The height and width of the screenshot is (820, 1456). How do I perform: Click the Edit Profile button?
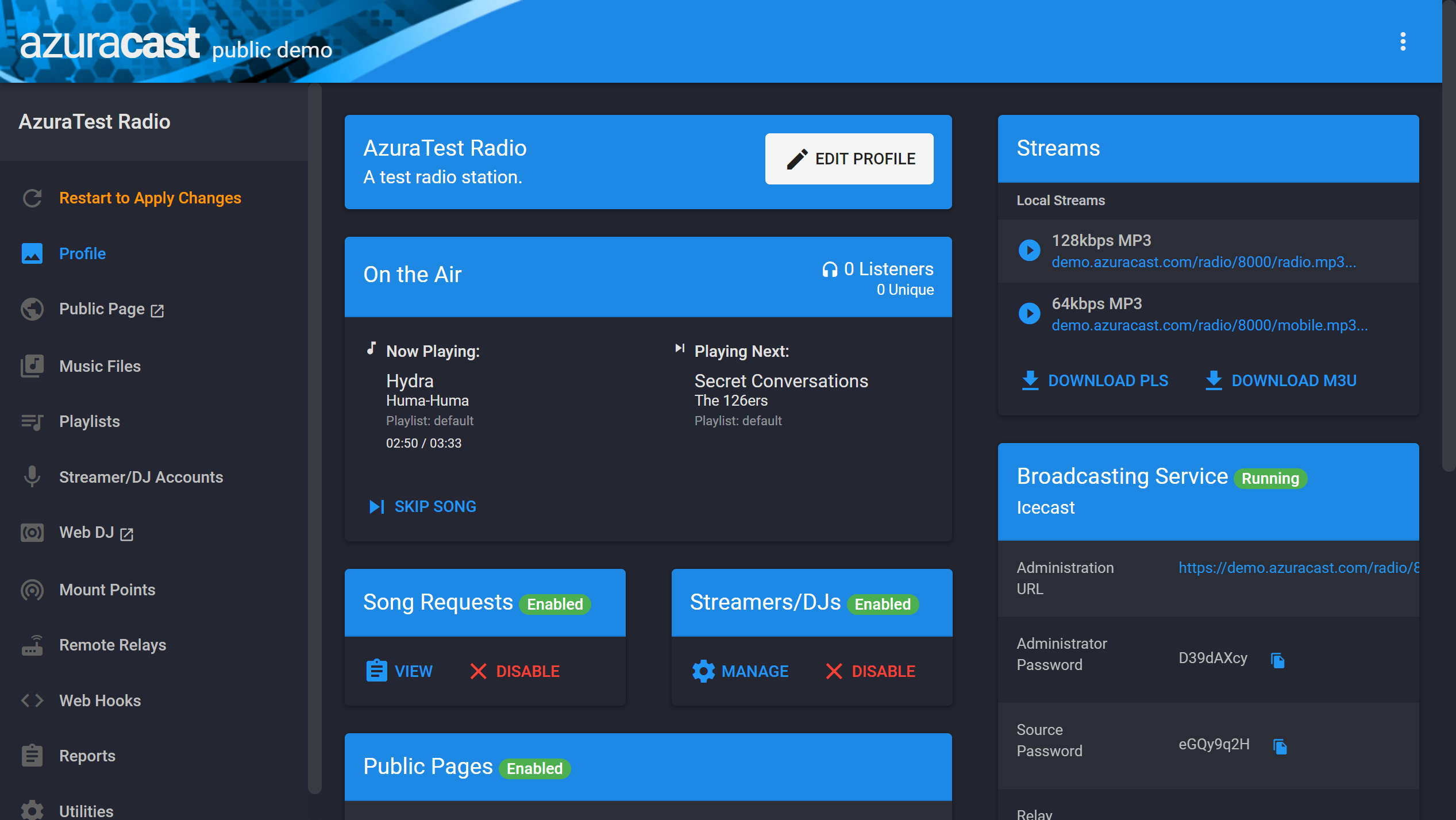point(849,159)
